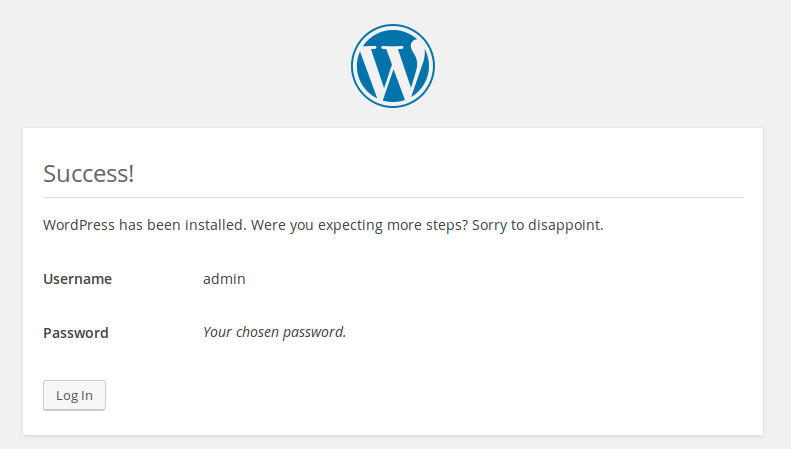Click the word "chosen" in password text
791x449 pixels.
257,332
